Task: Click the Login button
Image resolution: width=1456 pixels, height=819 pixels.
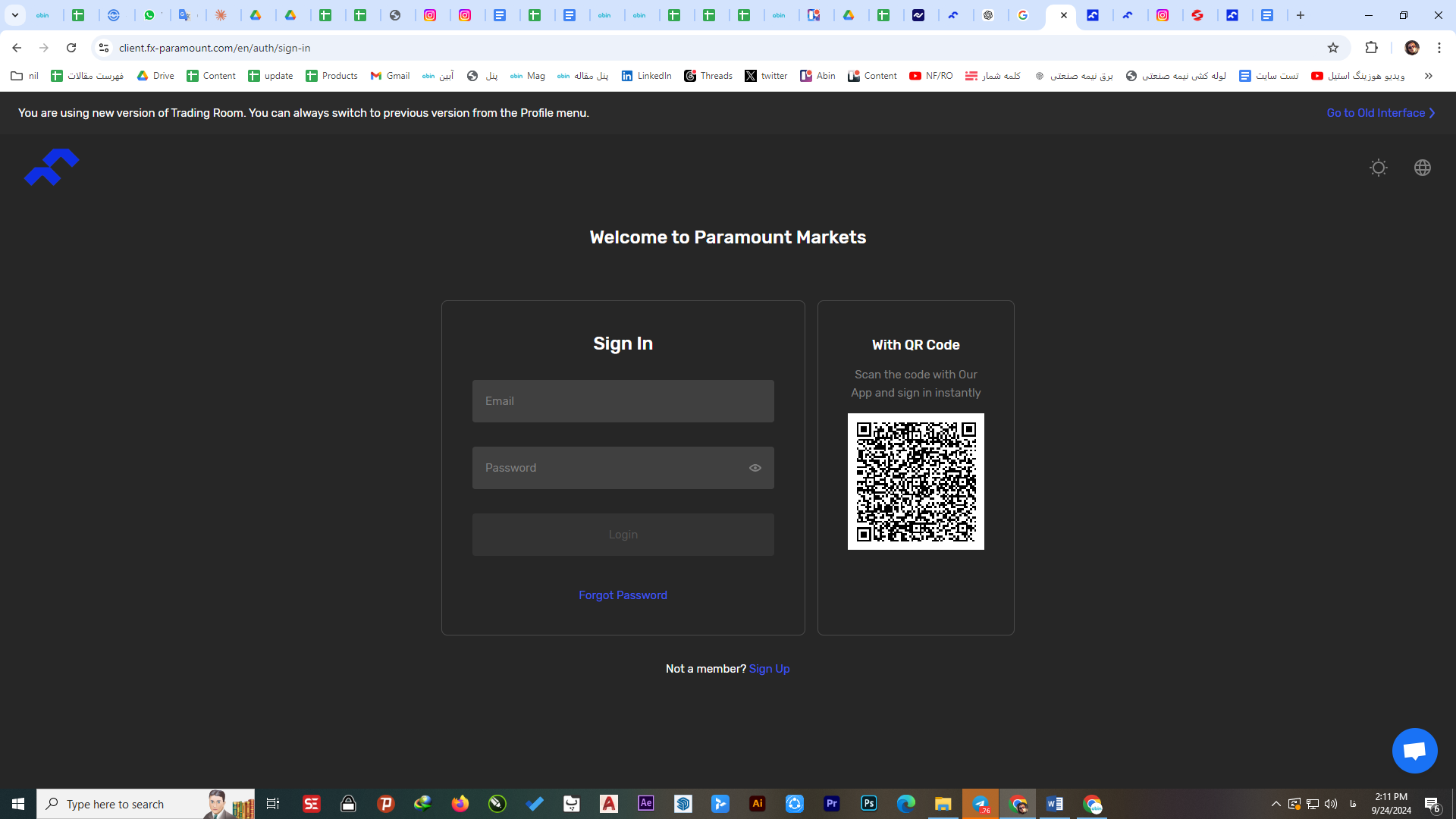Action: tap(623, 534)
